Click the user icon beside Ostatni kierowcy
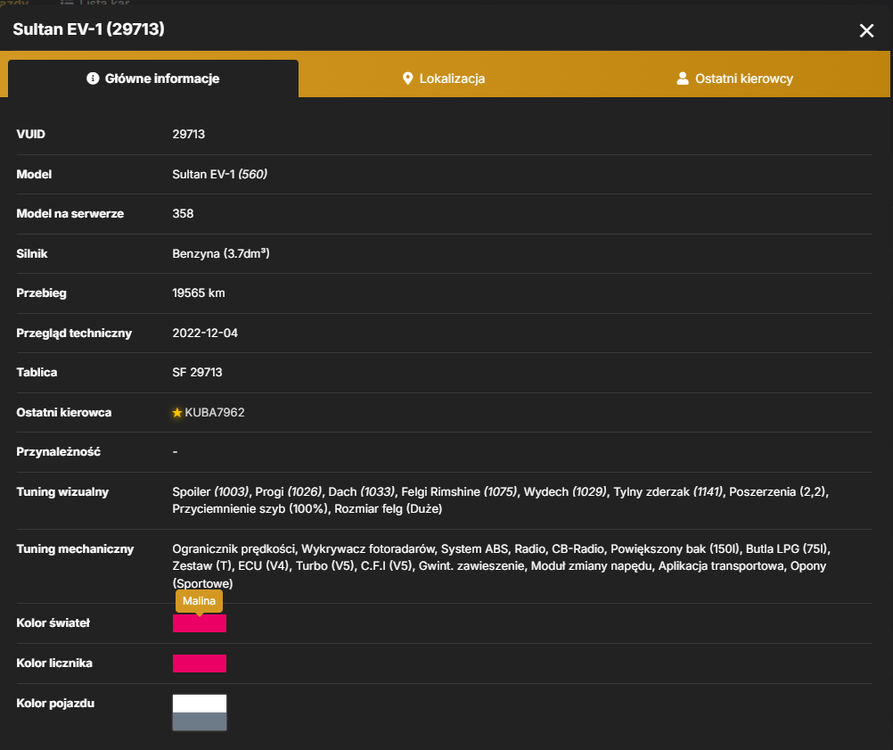The image size is (893, 750). click(682, 79)
